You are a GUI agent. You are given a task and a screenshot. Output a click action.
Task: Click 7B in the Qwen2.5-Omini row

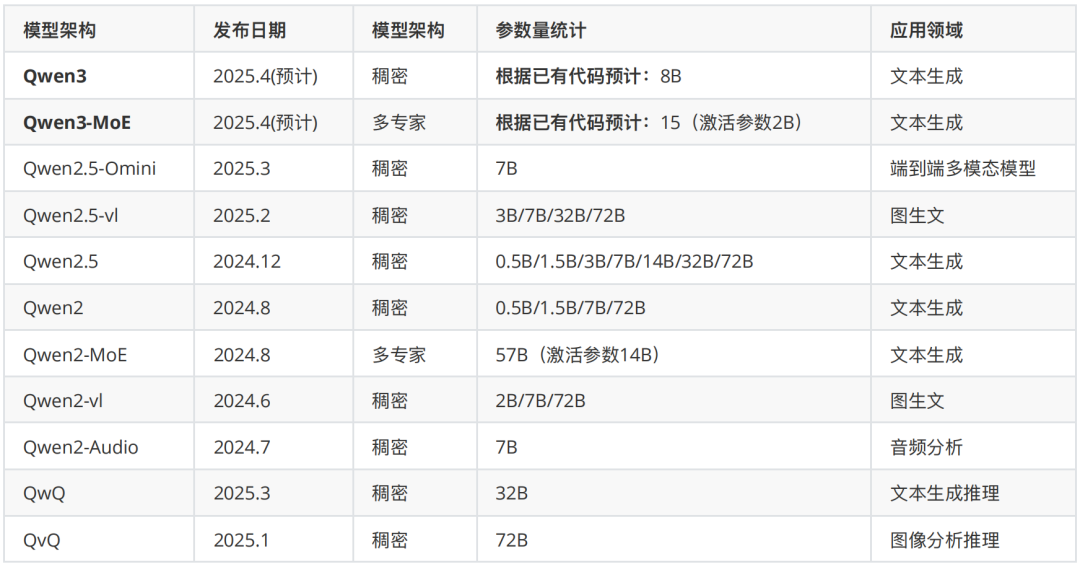[x=506, y=169]
